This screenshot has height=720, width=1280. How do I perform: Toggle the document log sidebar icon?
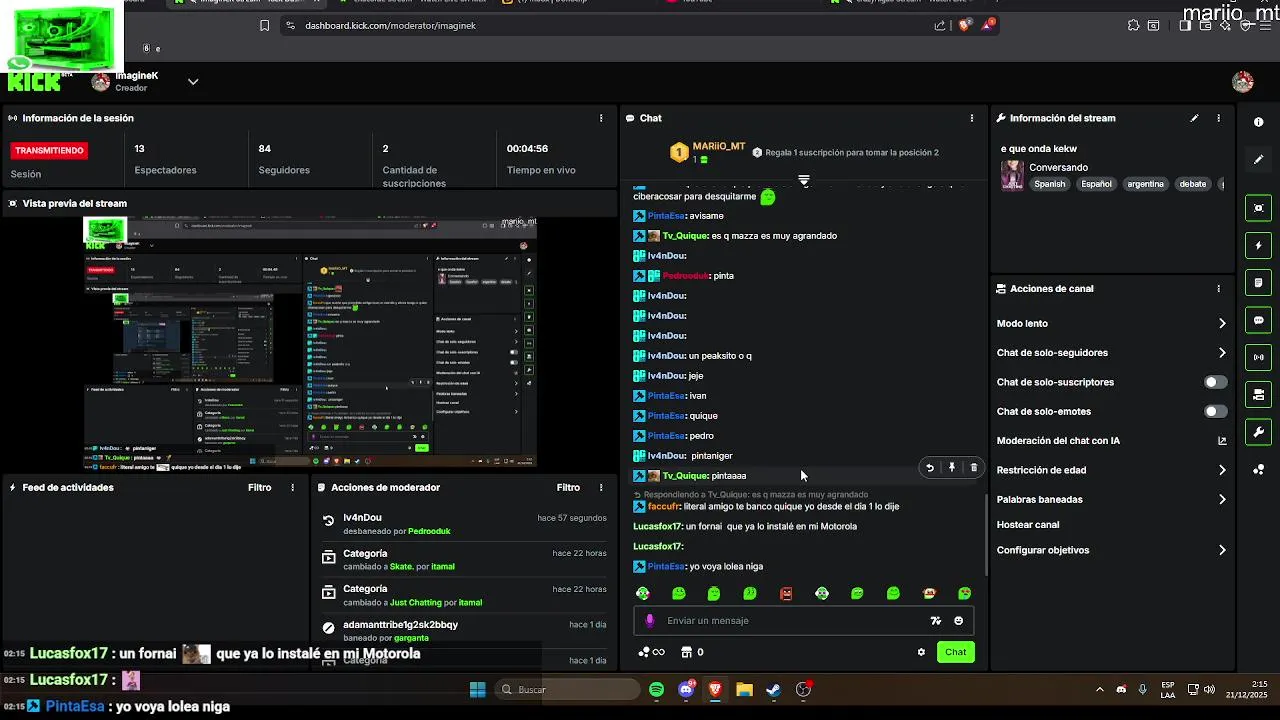1258,283
